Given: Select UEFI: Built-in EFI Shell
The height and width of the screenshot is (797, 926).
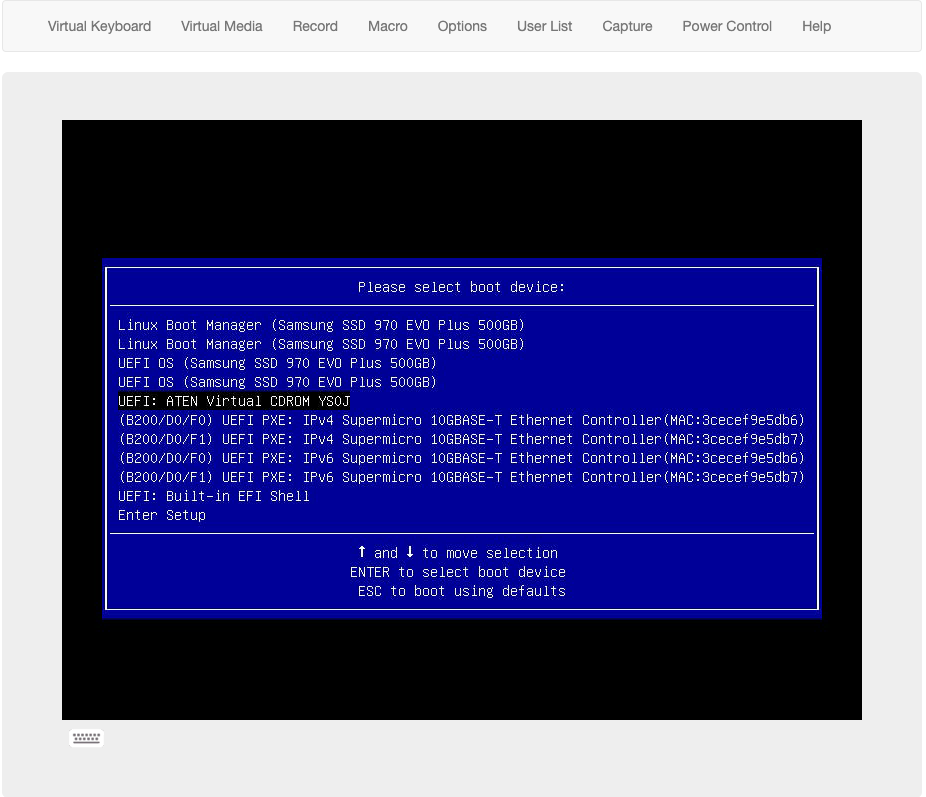Looking at the screenshot, I should [x=214, y=496].
